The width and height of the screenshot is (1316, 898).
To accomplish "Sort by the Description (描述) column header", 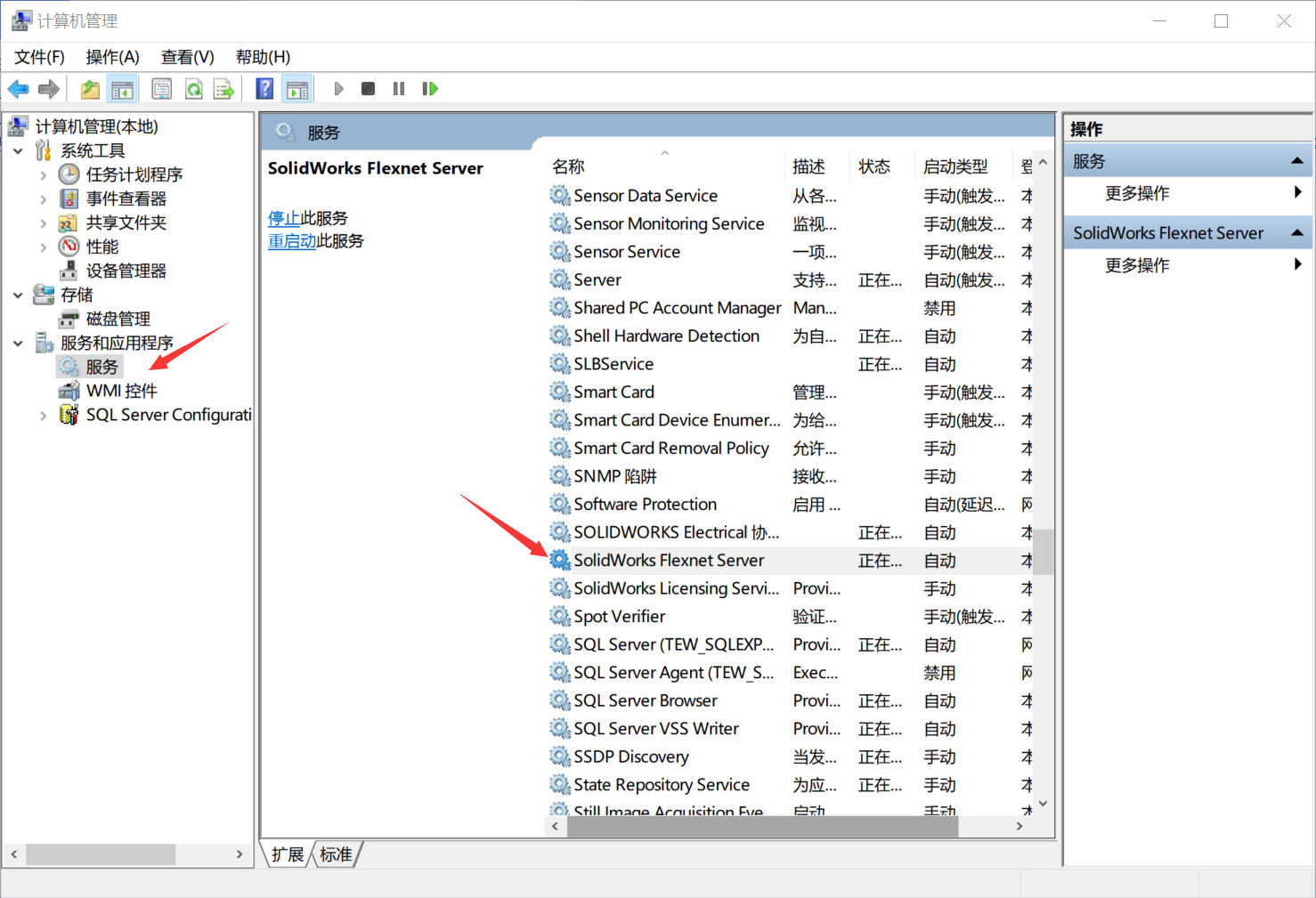I will (x=817, y=166).
